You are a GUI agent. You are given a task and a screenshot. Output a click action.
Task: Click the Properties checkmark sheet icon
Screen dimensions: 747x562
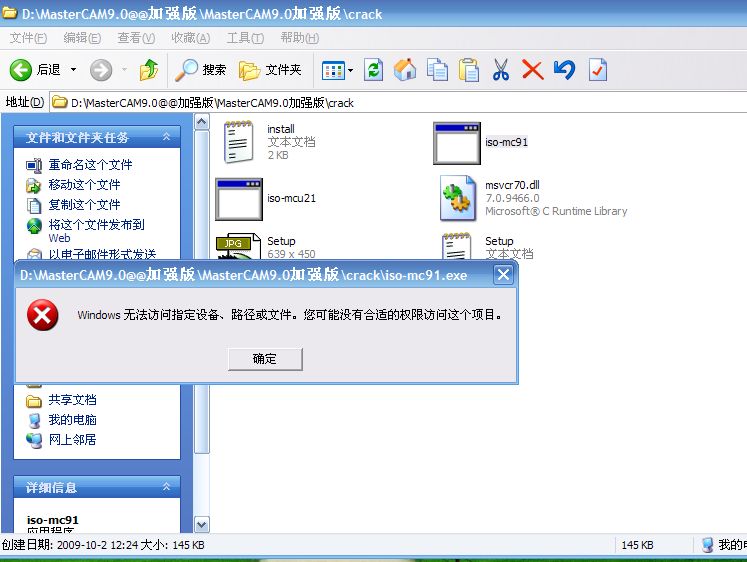coord(597,70)
